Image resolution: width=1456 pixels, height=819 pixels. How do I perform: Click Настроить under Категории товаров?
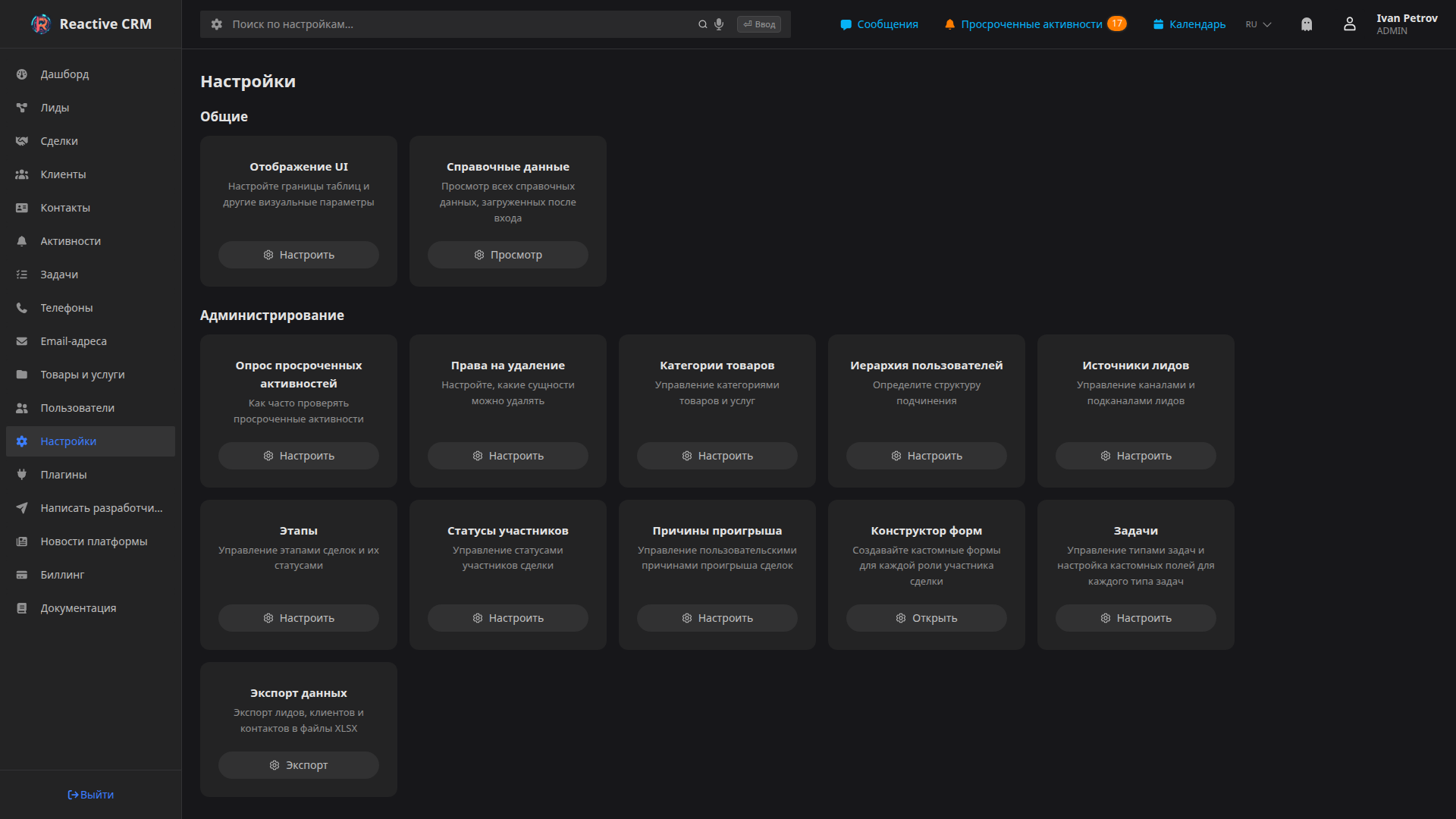tap(717, 456)
